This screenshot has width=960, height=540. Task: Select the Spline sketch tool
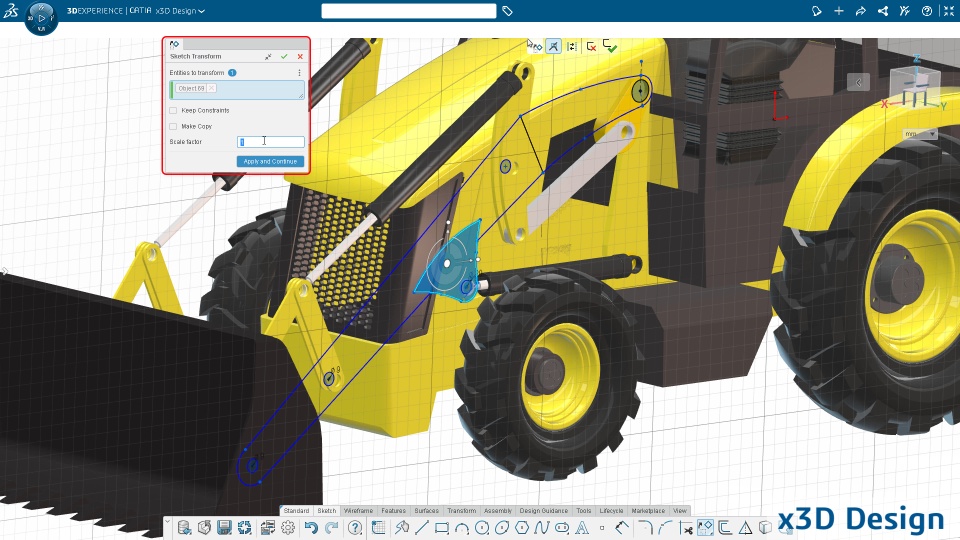(542, 528)
